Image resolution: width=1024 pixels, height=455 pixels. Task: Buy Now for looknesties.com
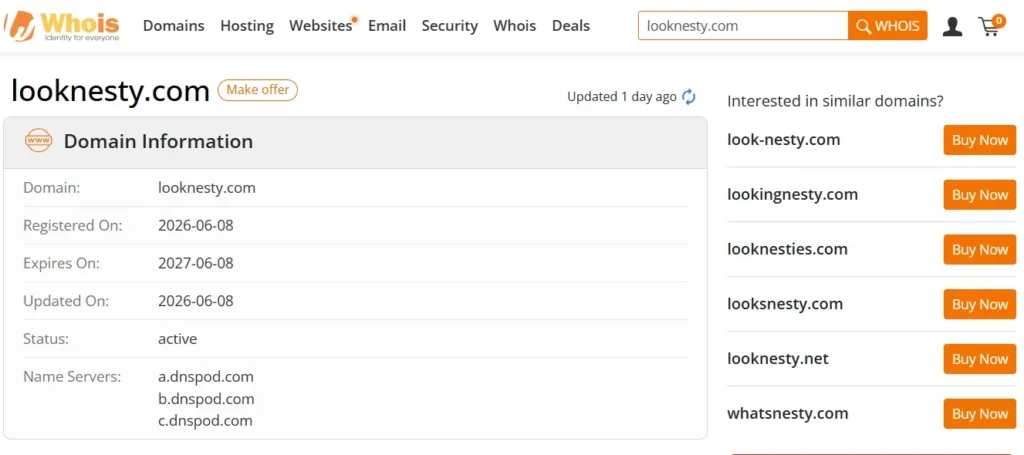pyautogui.click(x=980, y=249)
